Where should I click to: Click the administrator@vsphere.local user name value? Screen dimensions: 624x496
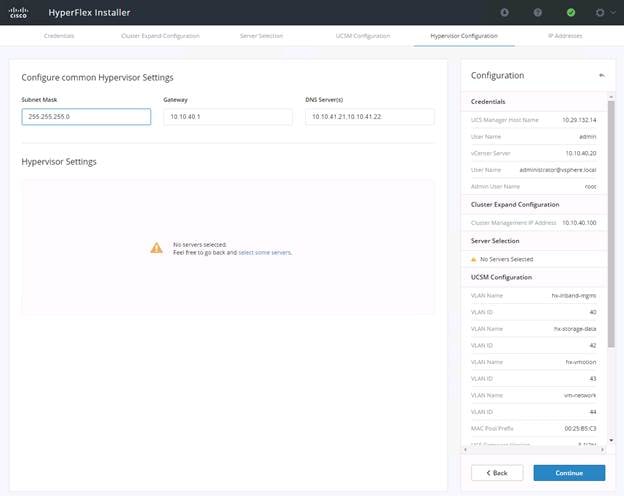click(x=558, y=170)
